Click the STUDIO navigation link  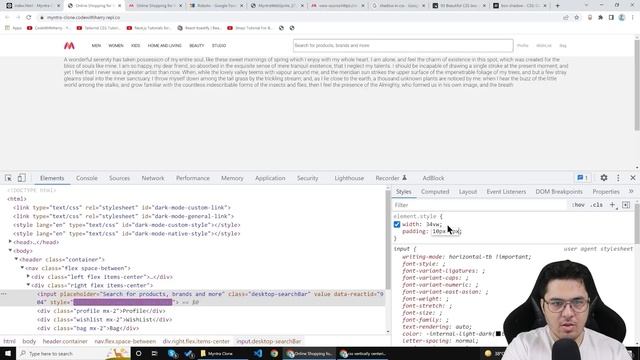[219, 46]
